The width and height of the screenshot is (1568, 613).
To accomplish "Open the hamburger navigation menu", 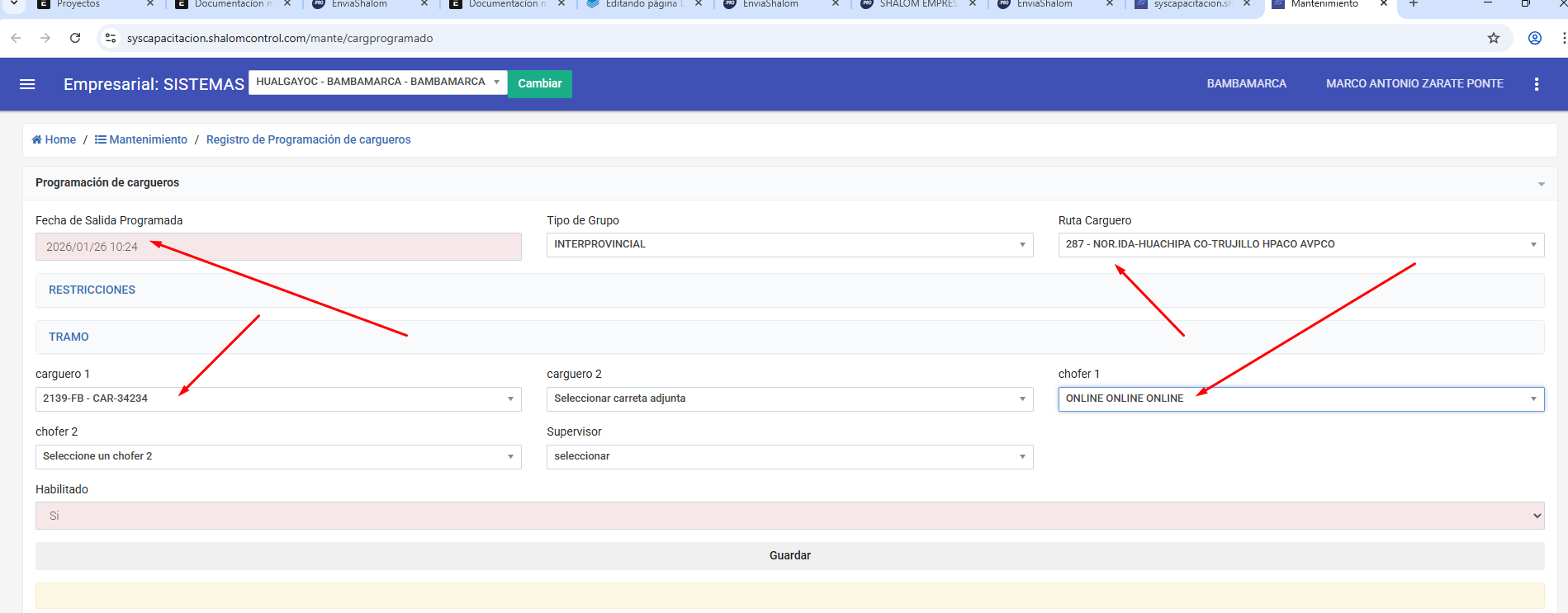I will coord(27,84).
